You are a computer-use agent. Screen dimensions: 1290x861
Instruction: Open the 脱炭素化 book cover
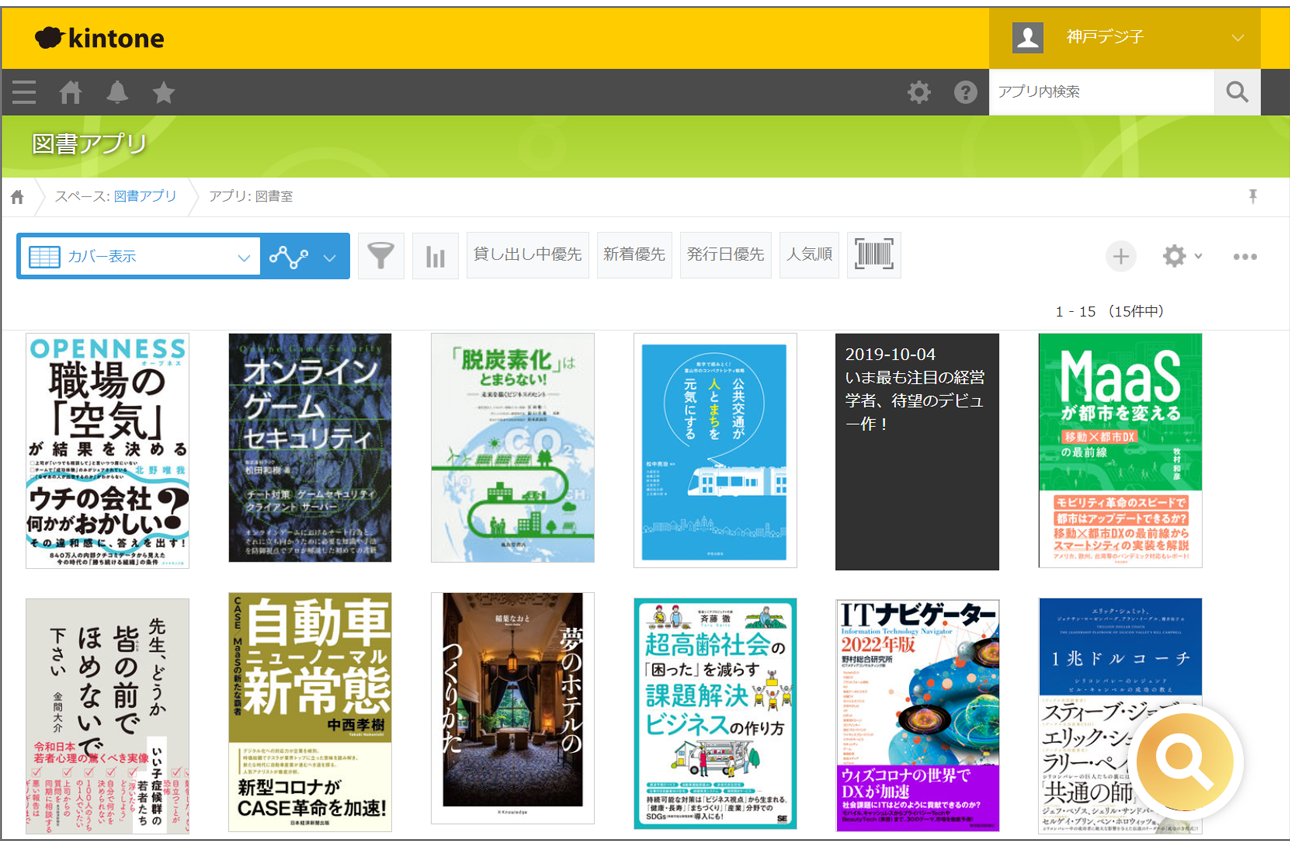pos(513,448)
